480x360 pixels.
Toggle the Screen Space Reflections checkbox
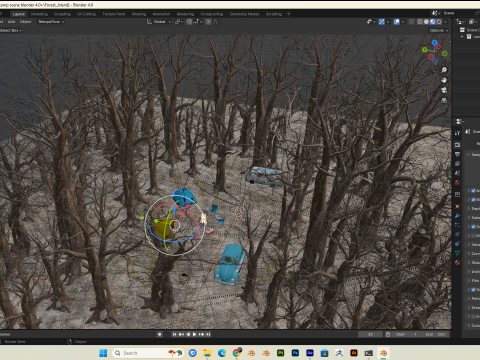(473, 227)
